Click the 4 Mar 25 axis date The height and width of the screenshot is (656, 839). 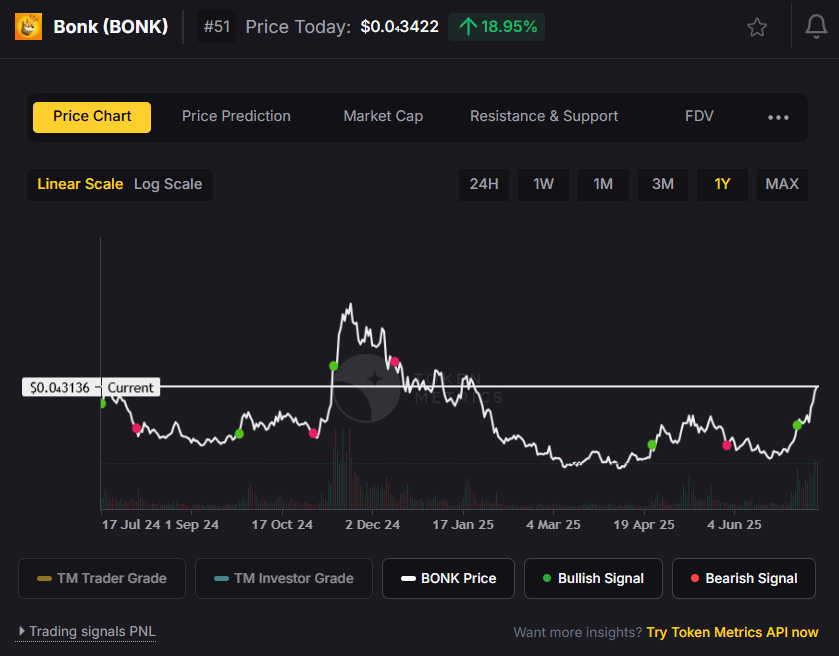553,525
